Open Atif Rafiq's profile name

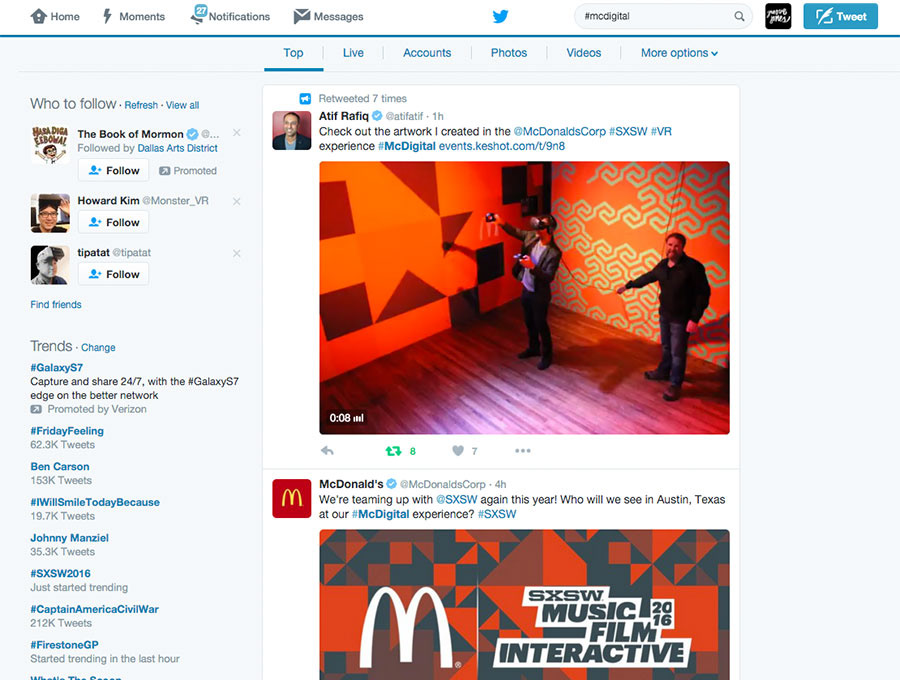coord(344,116)
